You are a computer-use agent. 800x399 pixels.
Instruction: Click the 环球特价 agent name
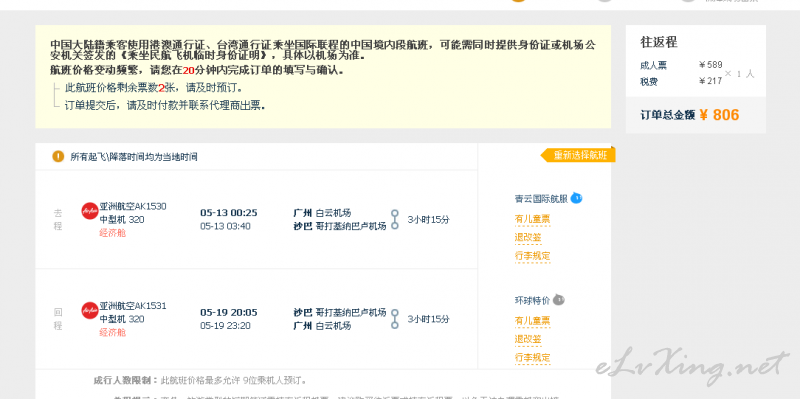click(x=532, y=301)
